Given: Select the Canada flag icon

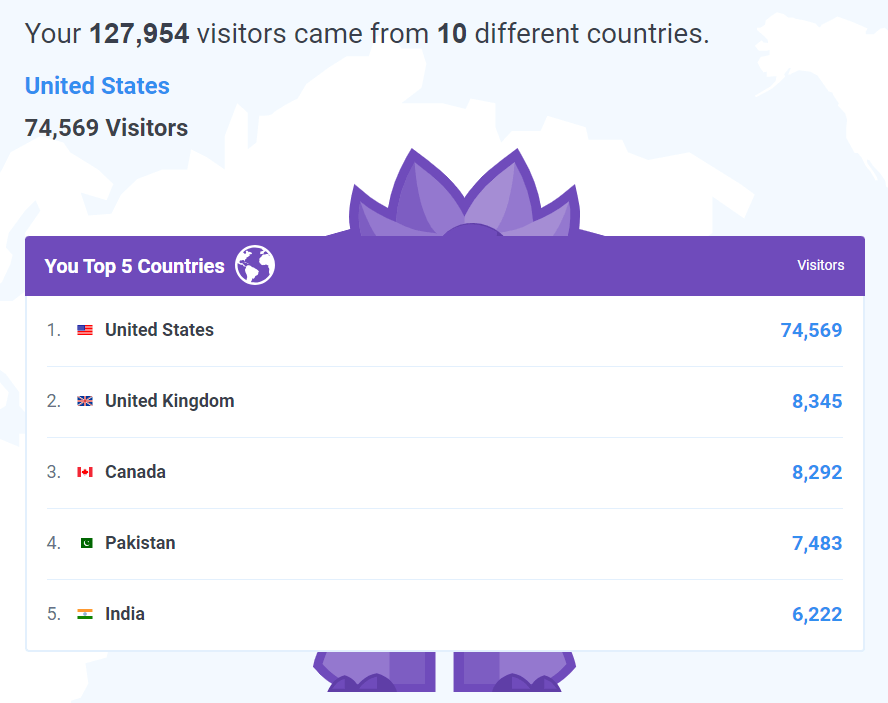Looking at the screenshot, I should (84, 471).
